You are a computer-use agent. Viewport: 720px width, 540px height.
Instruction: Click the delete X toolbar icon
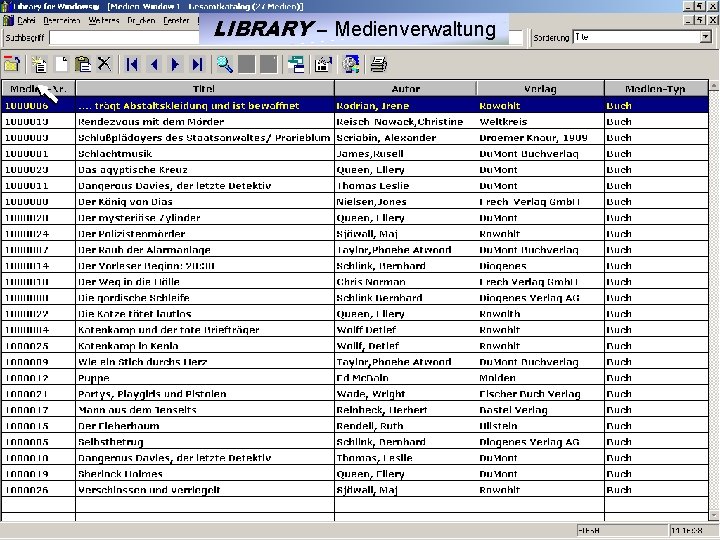104,64
